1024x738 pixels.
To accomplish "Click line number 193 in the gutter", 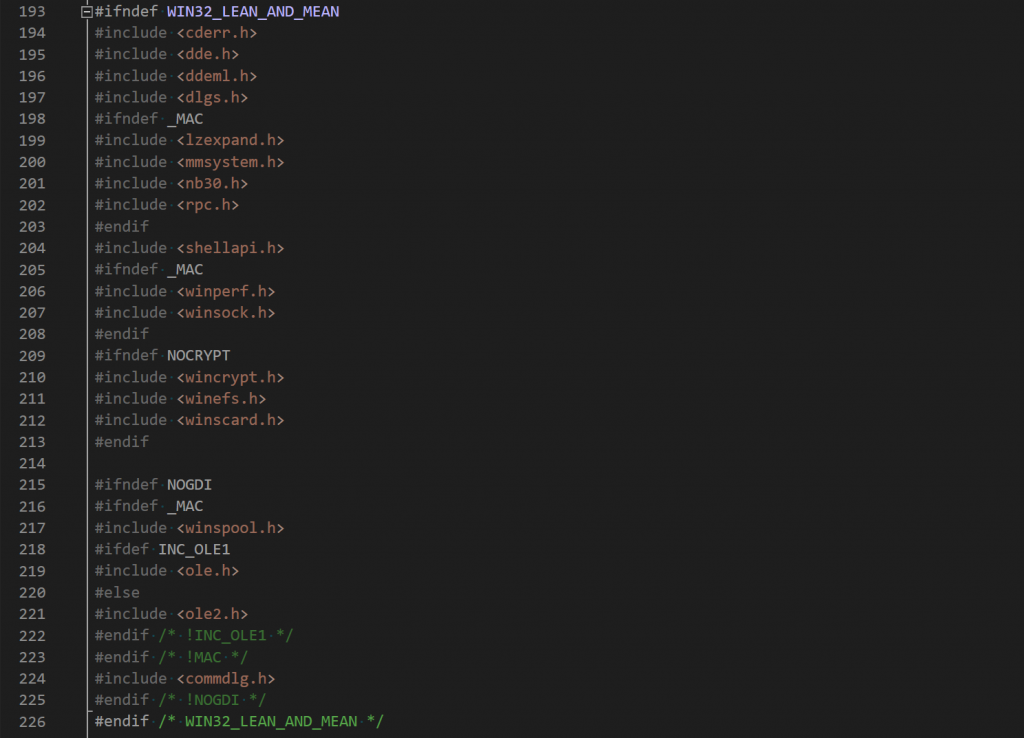I will pos(34,12).
